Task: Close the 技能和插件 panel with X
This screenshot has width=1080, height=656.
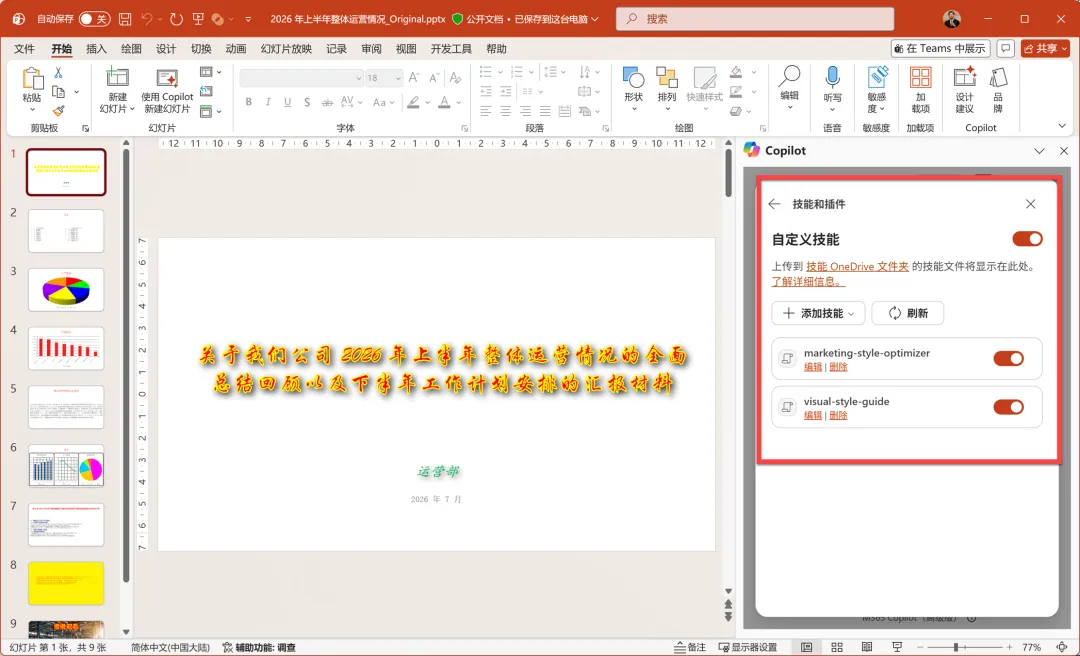Action: [1030, 204]
